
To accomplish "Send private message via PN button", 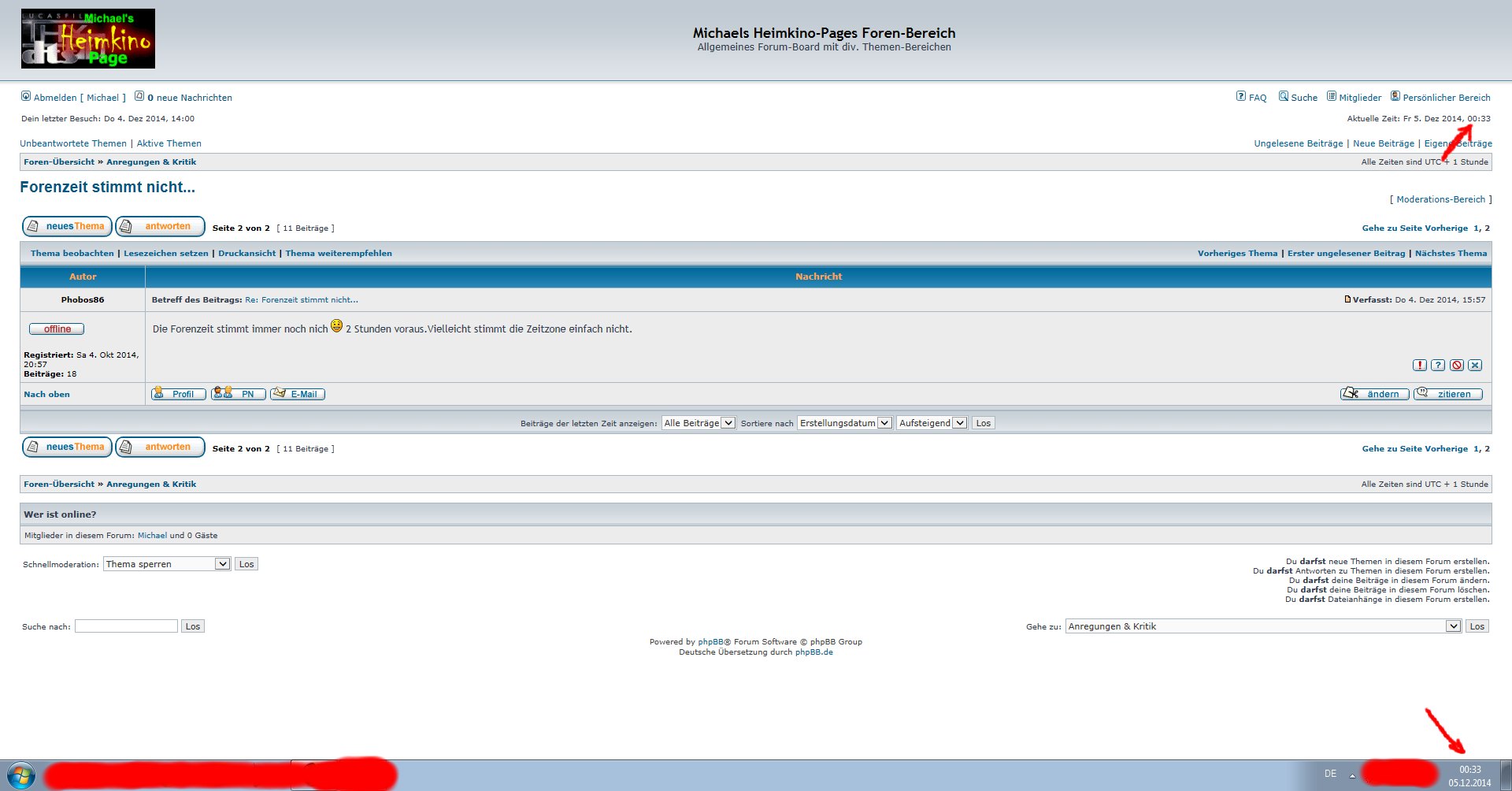I will pos(239,394).
